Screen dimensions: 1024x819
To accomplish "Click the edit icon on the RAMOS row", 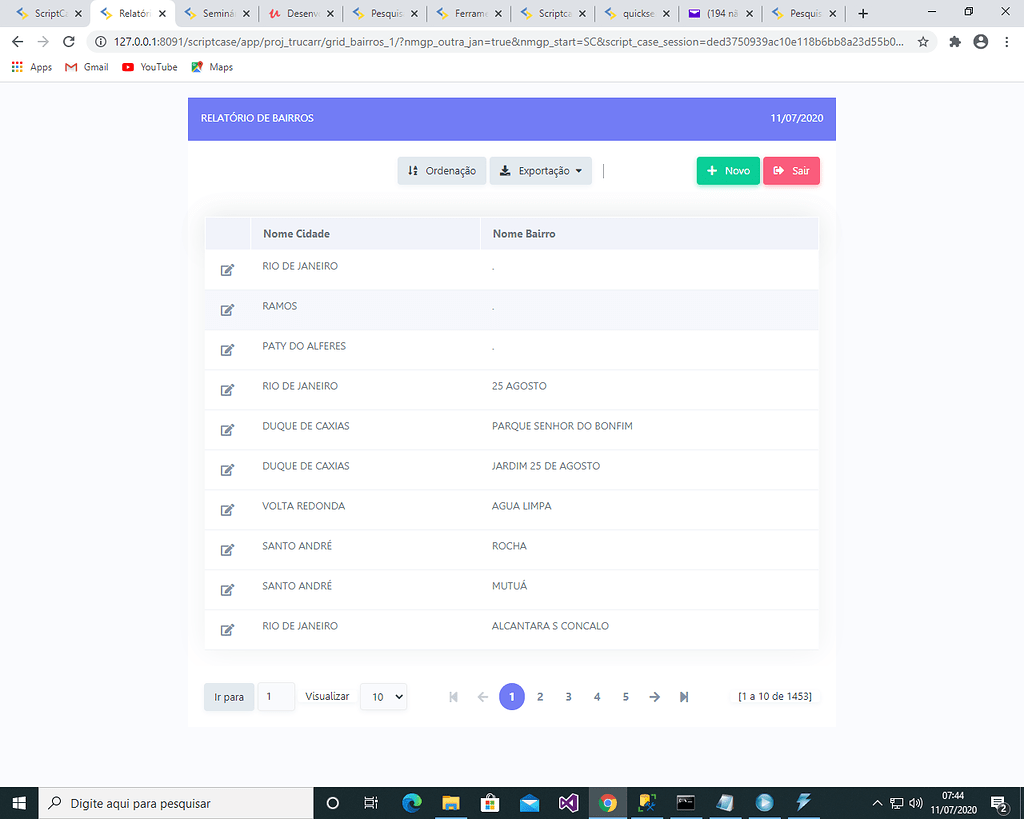I will click(228, 309).
